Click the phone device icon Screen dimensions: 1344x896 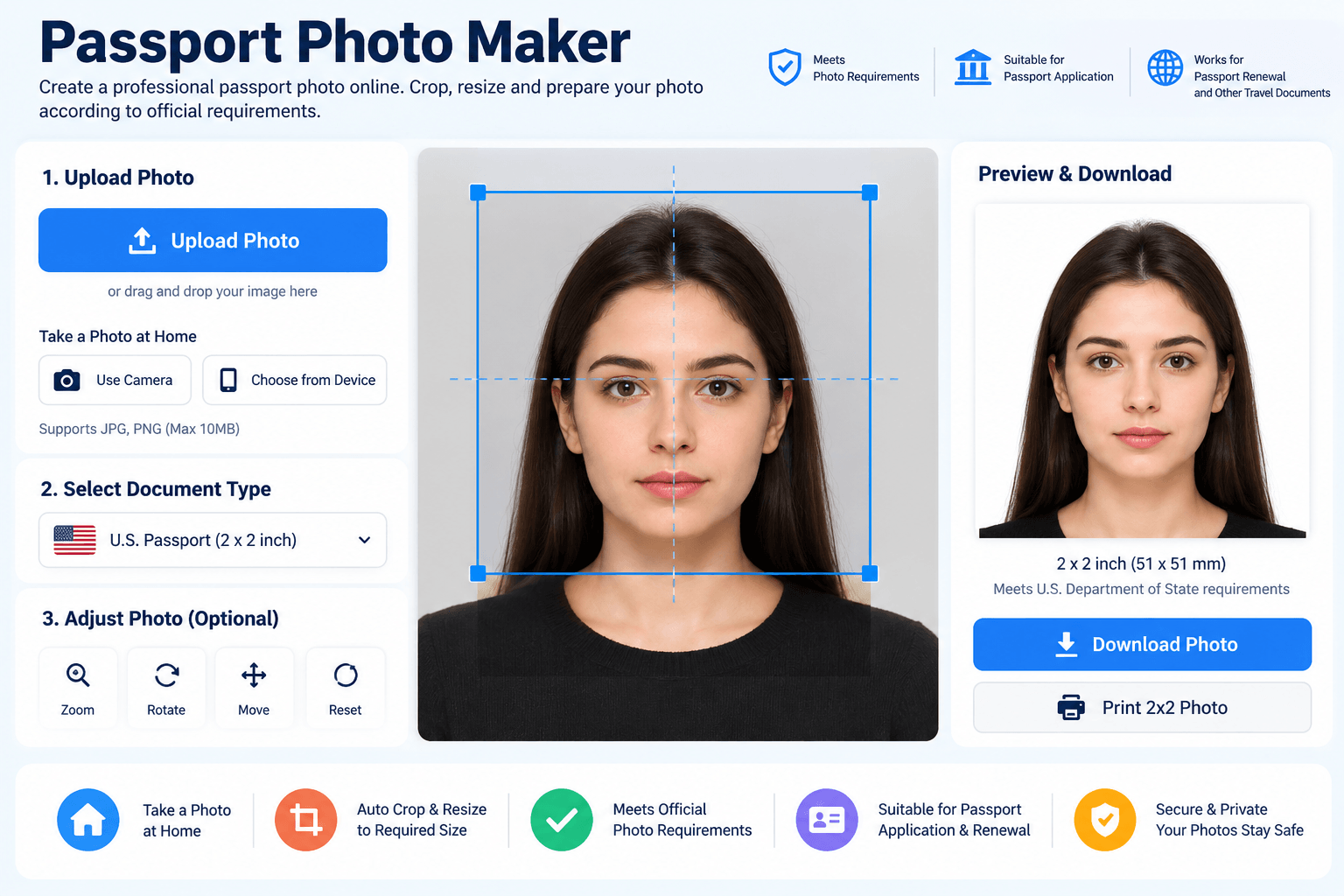pos(228,380)
